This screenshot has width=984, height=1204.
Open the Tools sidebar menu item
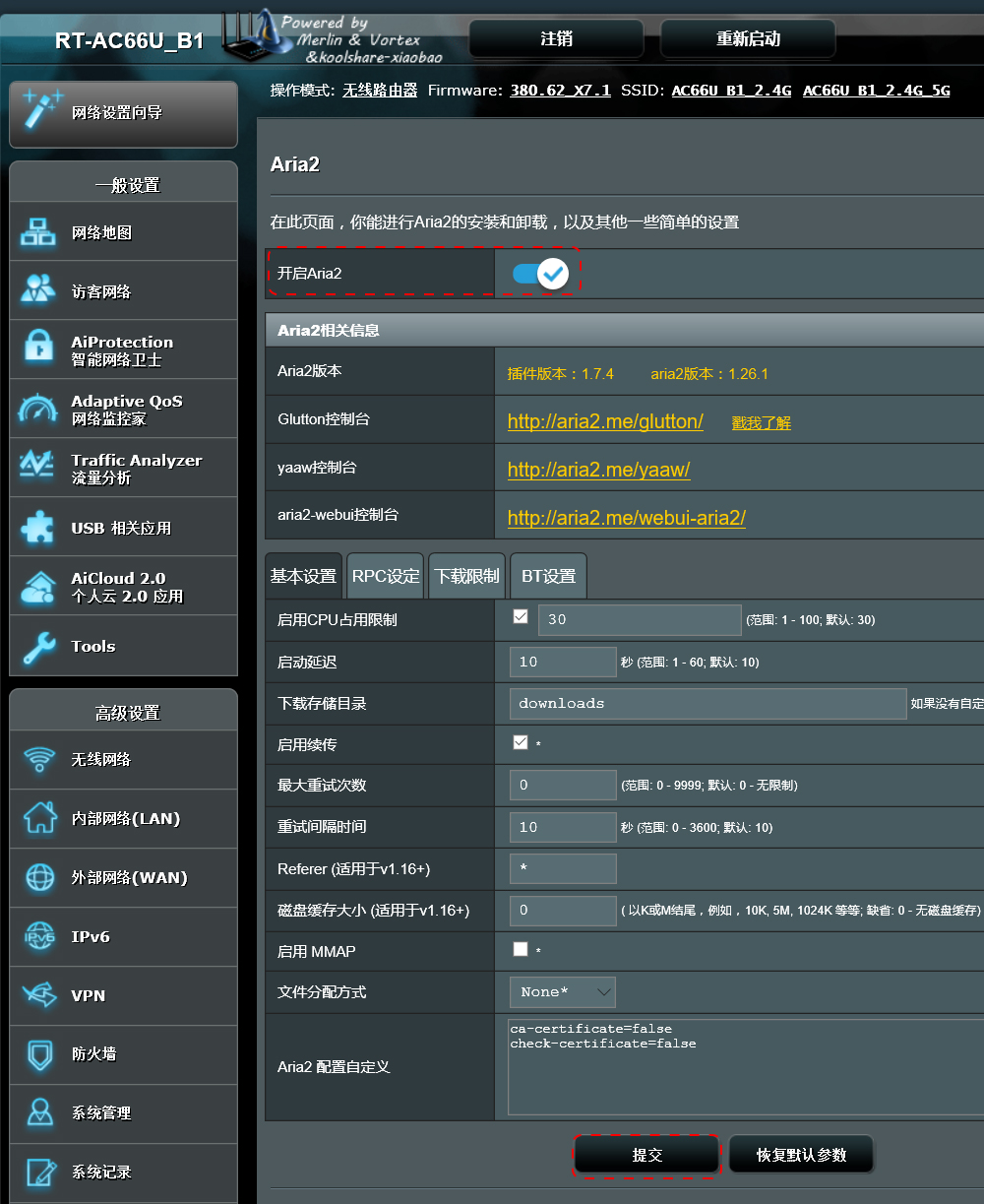124,646
